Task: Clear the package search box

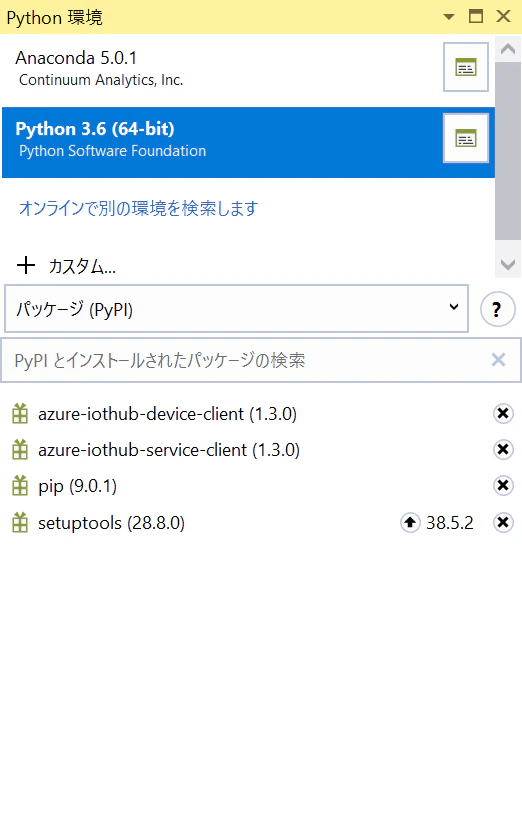Action: (x=498, y=360)
